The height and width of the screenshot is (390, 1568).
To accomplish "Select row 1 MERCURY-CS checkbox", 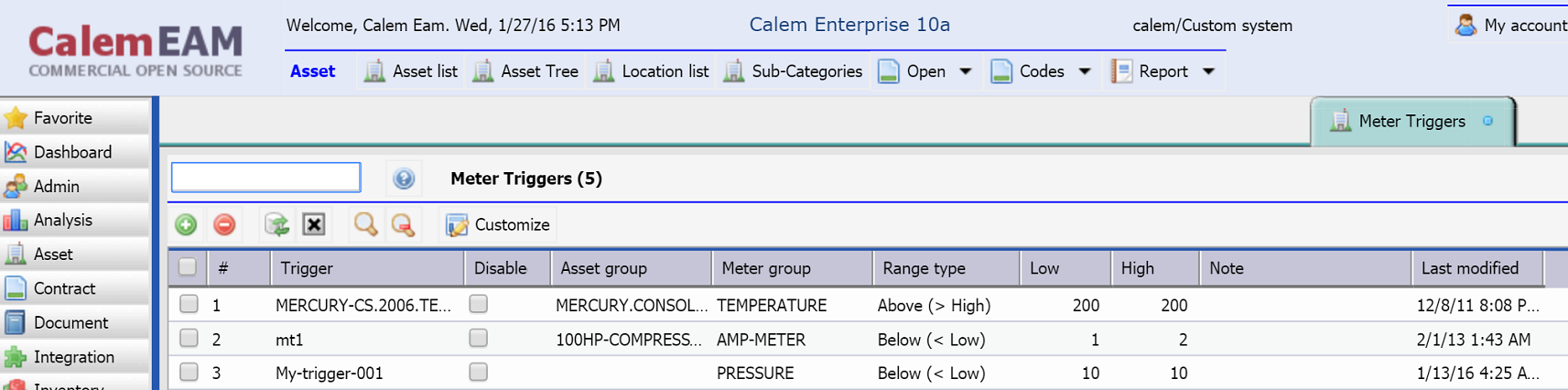I will click(189, 304).
